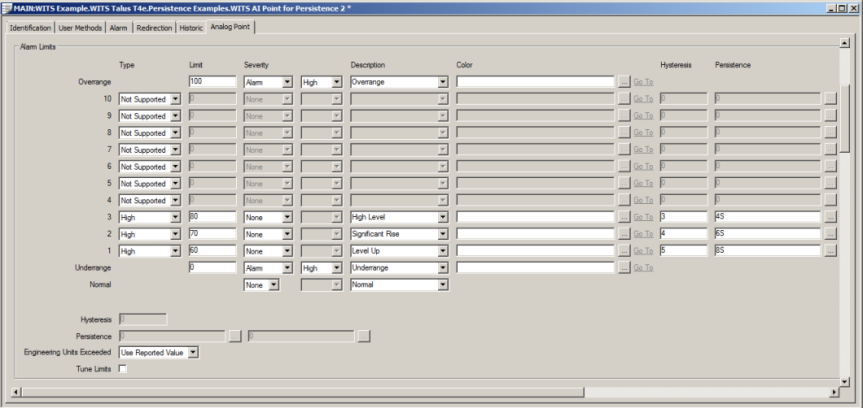863x408 pixels.
Task: Click Go To link for limit 2
Action: [x=643, y=234]
